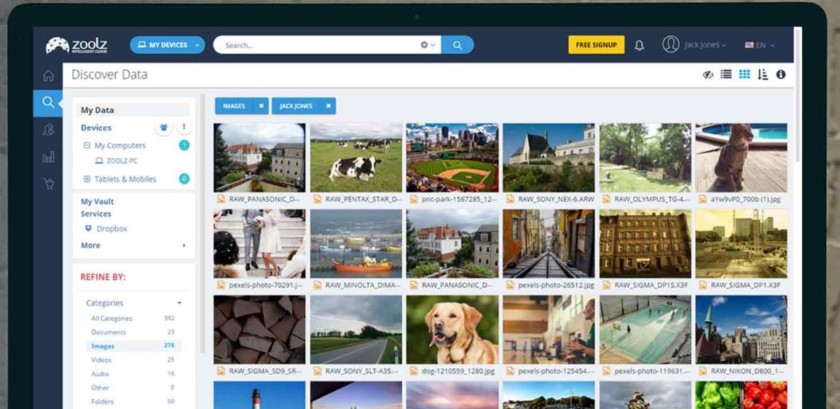Switch to list view layout icon
The image size is (840, 409).
(726, 75)
